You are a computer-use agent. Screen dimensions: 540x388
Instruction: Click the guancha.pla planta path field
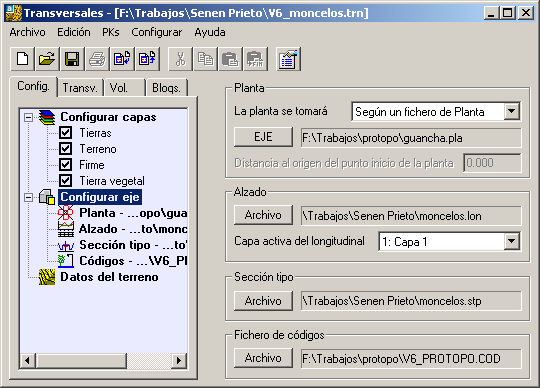[x=411, y=138]
